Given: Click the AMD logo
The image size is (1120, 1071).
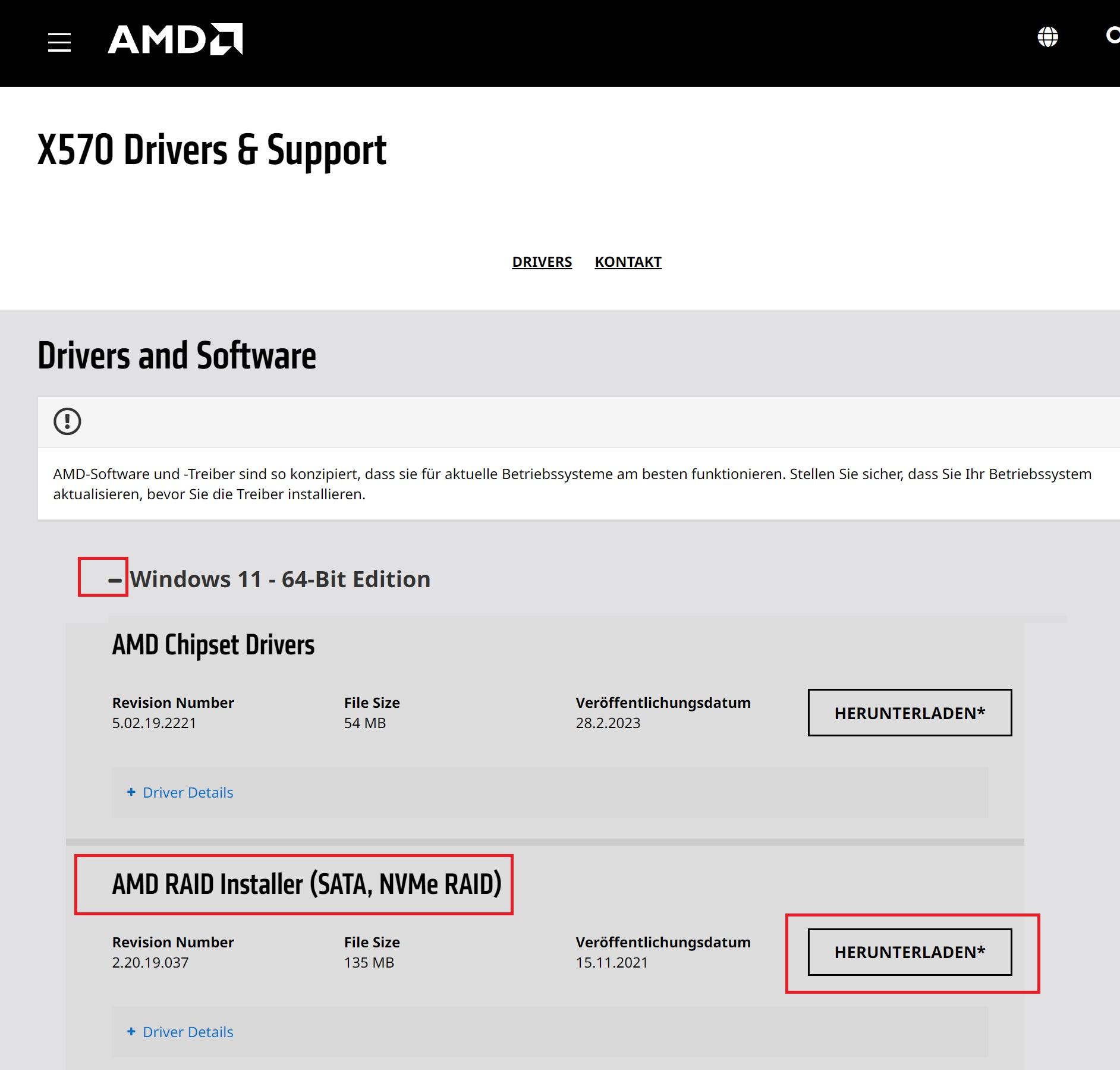Looking at the screenshot, I should [175, 39].
